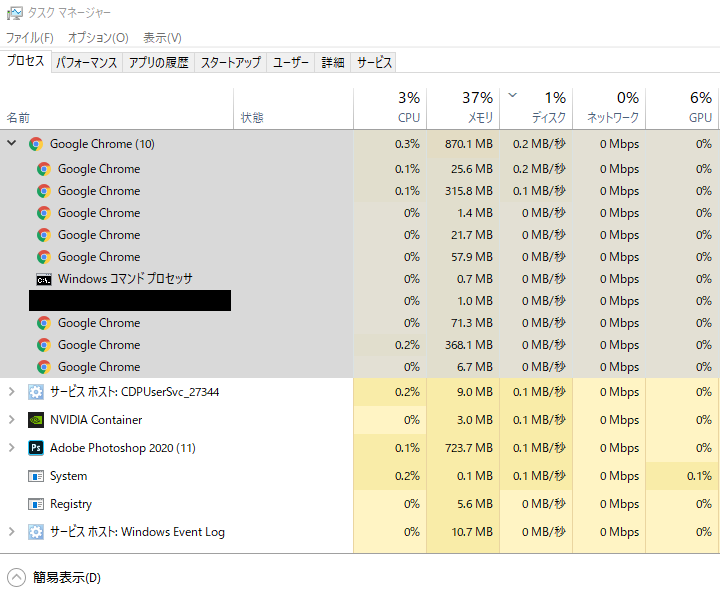The width and height of the screenshot is (720, 599).
Task: Click the 0.1% GPU value in System row
Action: (x=699, y=476)
